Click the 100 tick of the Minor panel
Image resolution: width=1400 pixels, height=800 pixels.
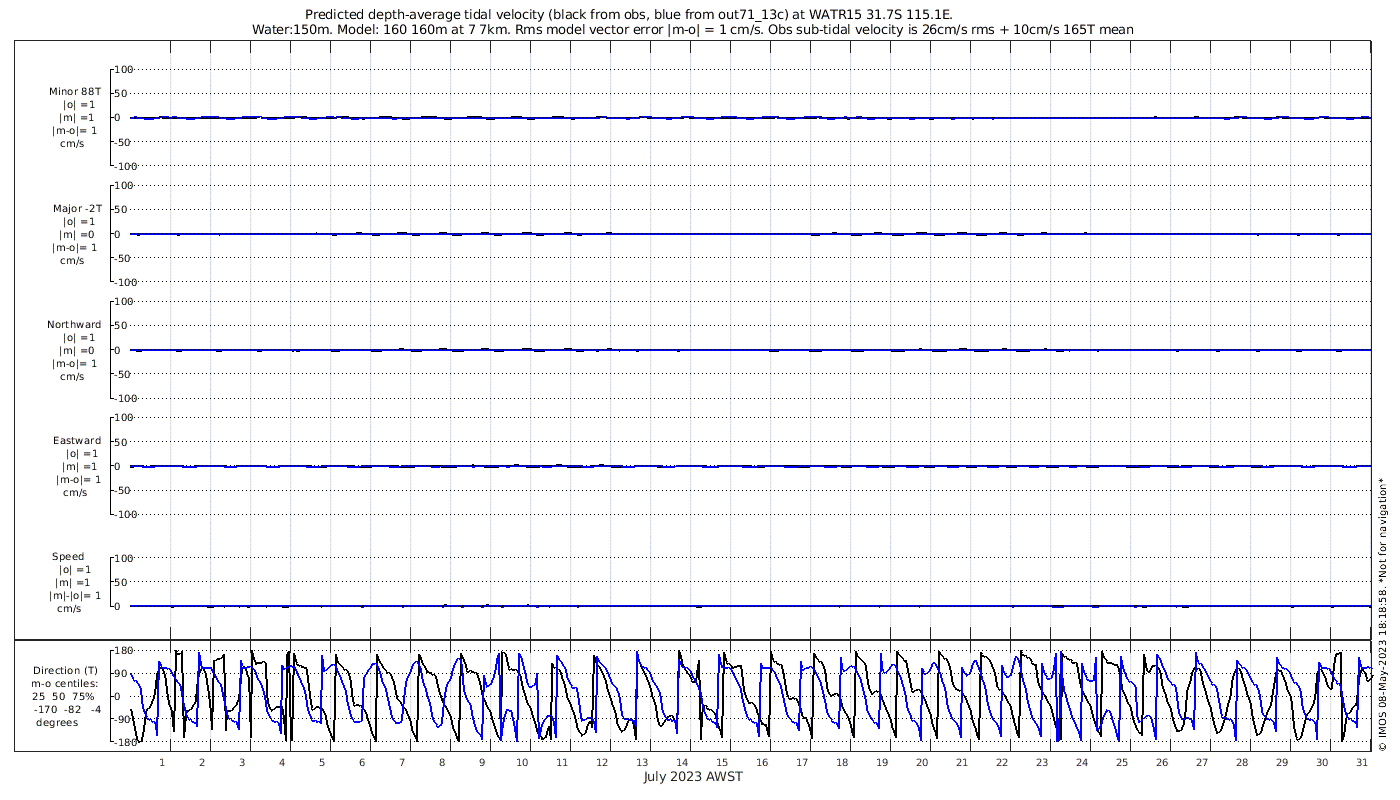124,70
